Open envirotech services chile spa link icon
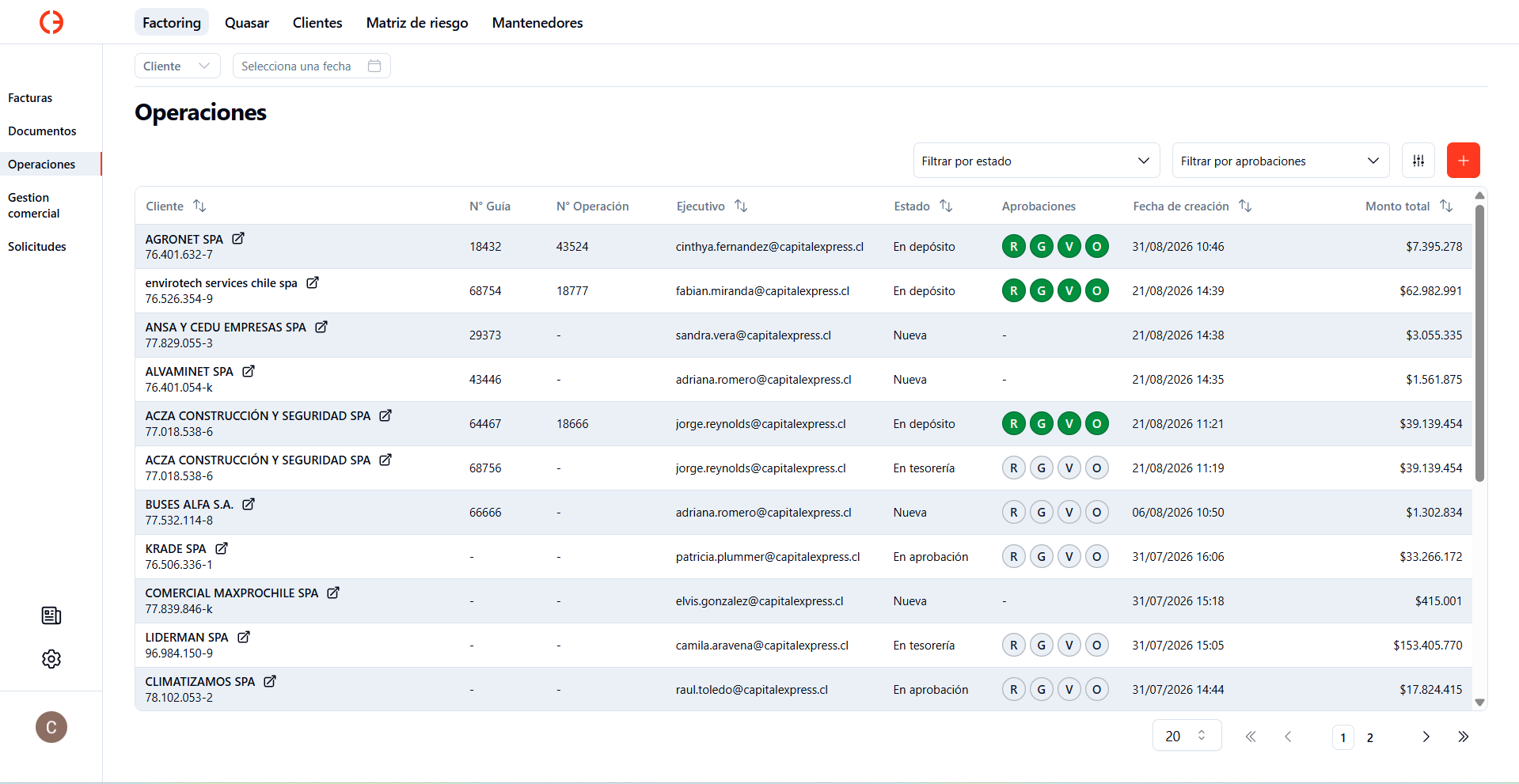The image size is (1519, 784). (313, 282)
